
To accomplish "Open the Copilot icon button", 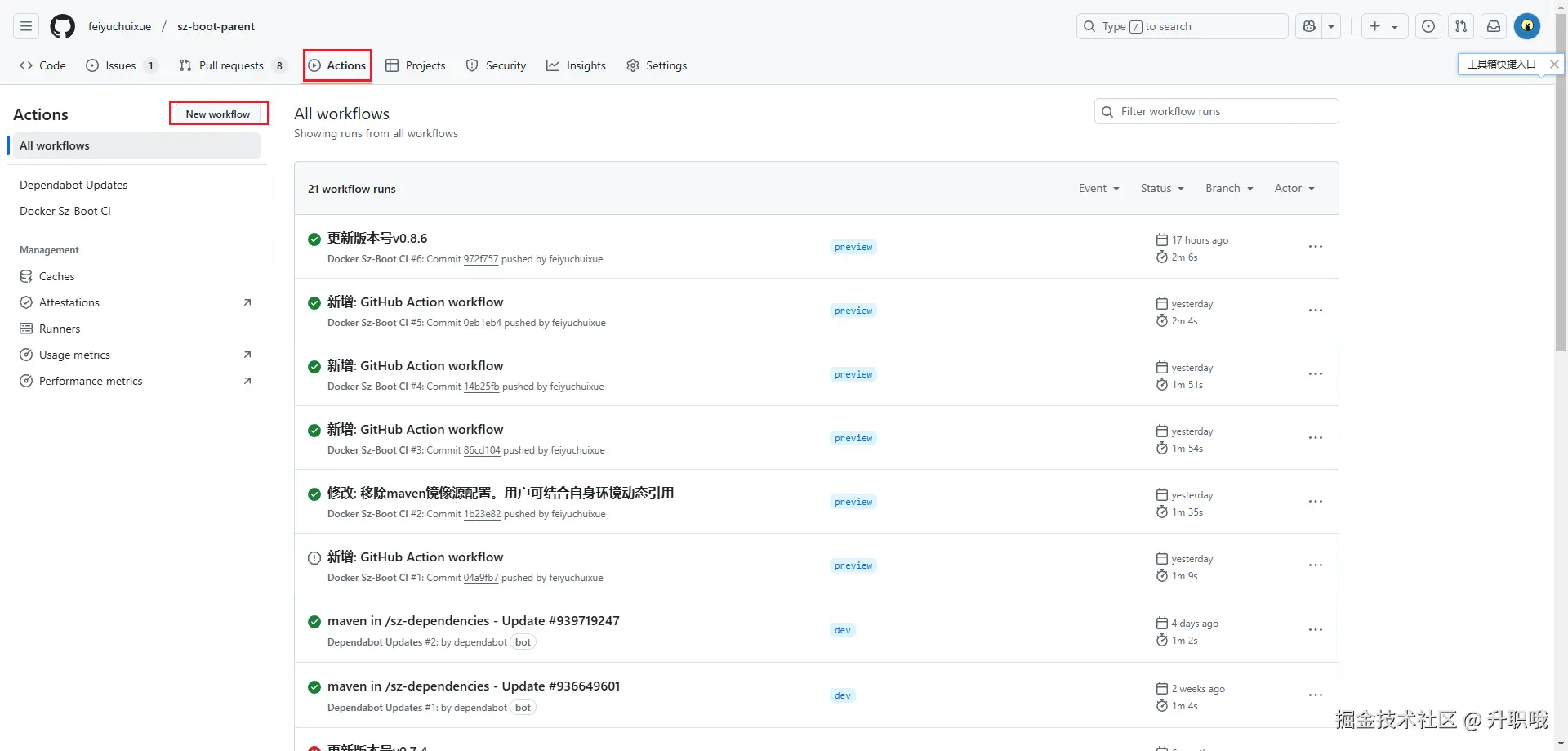I will coord(1309,26).
